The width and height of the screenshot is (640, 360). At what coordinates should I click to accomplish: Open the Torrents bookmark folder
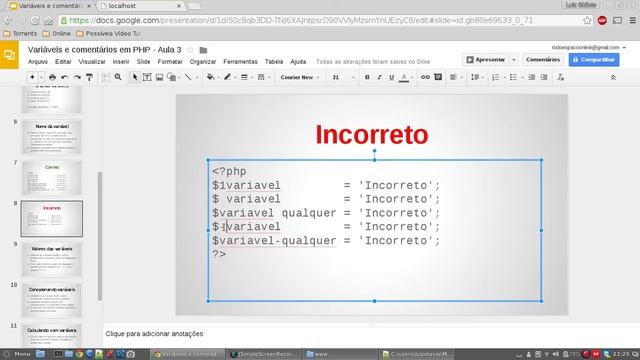point(20,33)
